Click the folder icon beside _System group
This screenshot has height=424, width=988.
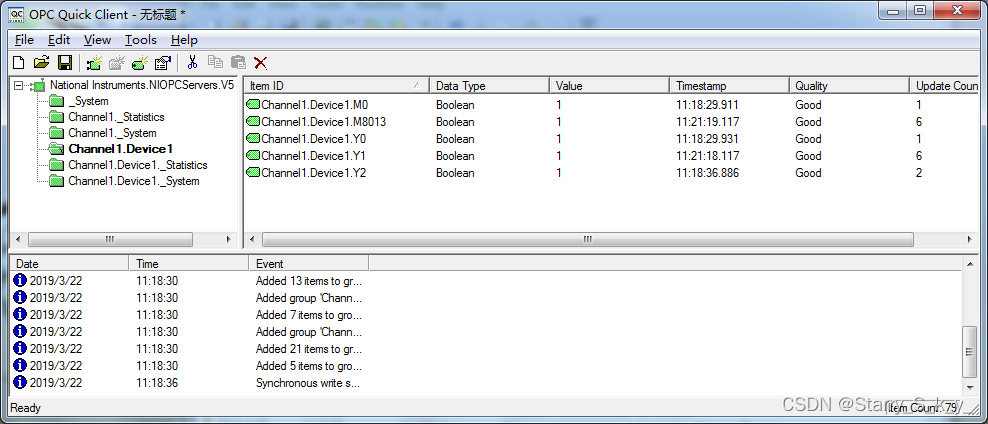[57, 101]
